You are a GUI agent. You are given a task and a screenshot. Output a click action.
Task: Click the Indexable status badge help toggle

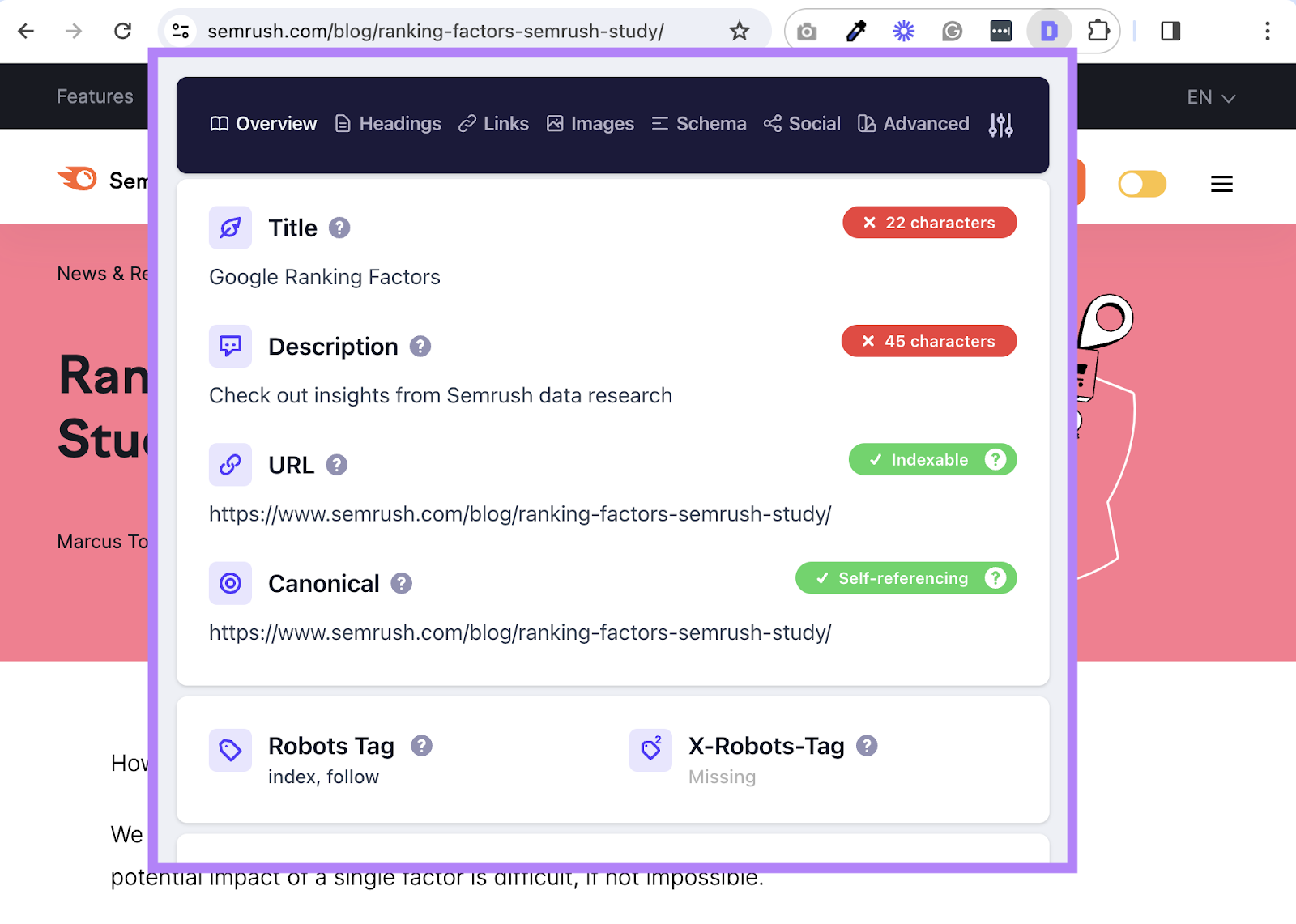tap(995, 459)
